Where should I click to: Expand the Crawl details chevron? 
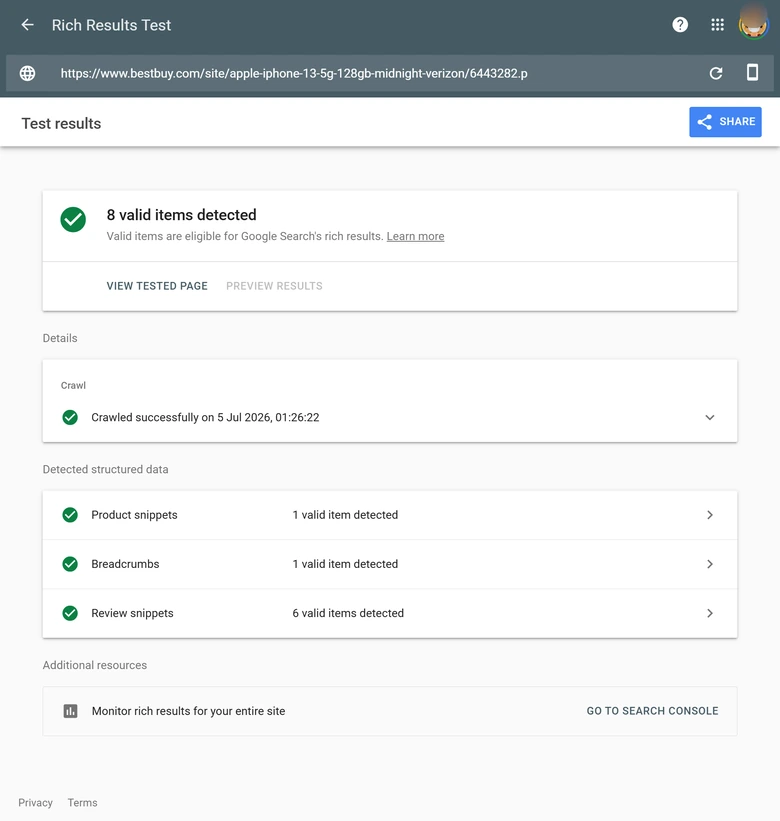[x=710, y=417]
